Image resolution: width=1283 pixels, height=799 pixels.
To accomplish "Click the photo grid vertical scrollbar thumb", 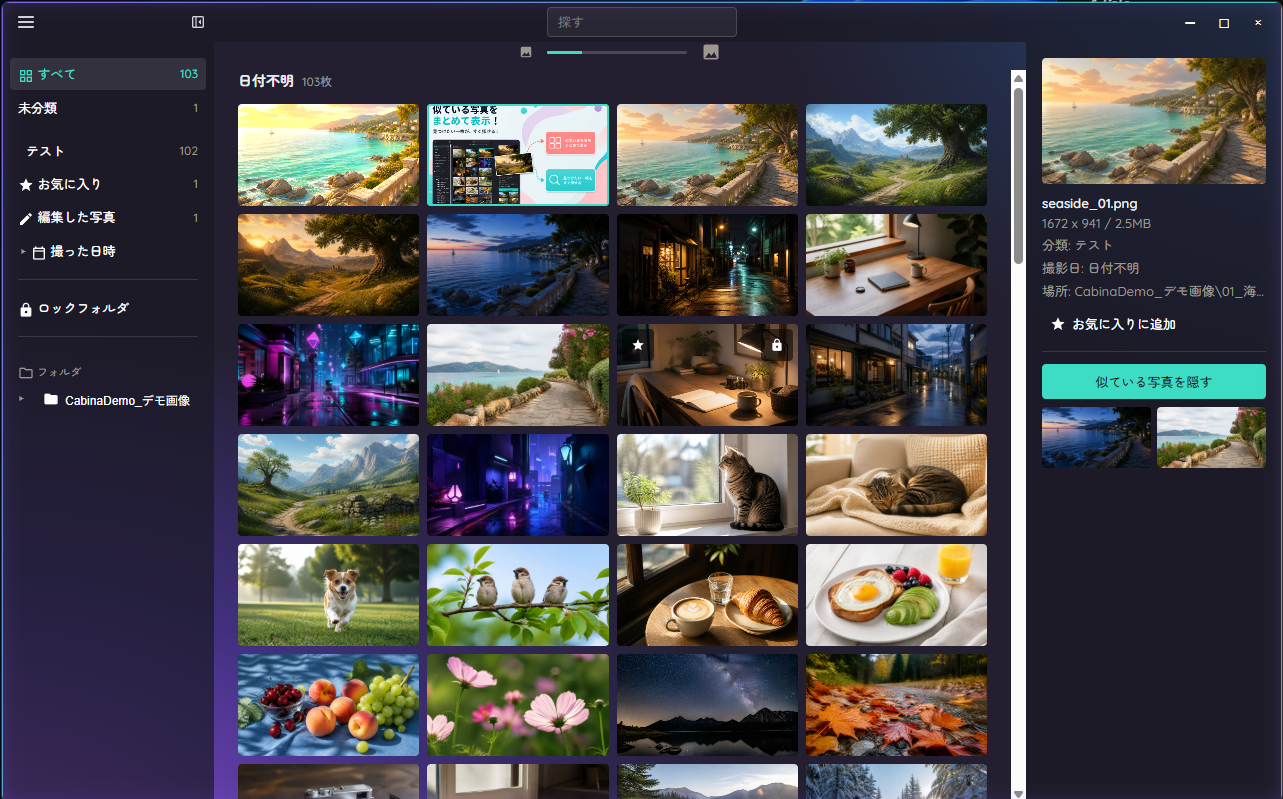I will (1018, 176).
